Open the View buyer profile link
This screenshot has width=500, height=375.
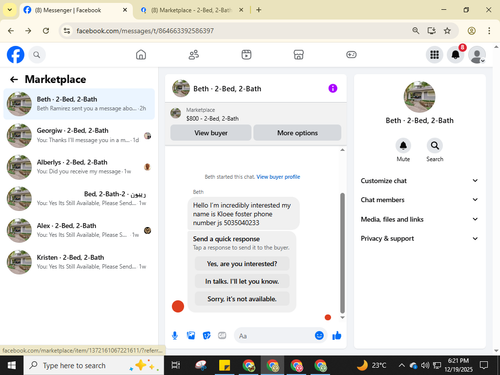tap(278, 177)
